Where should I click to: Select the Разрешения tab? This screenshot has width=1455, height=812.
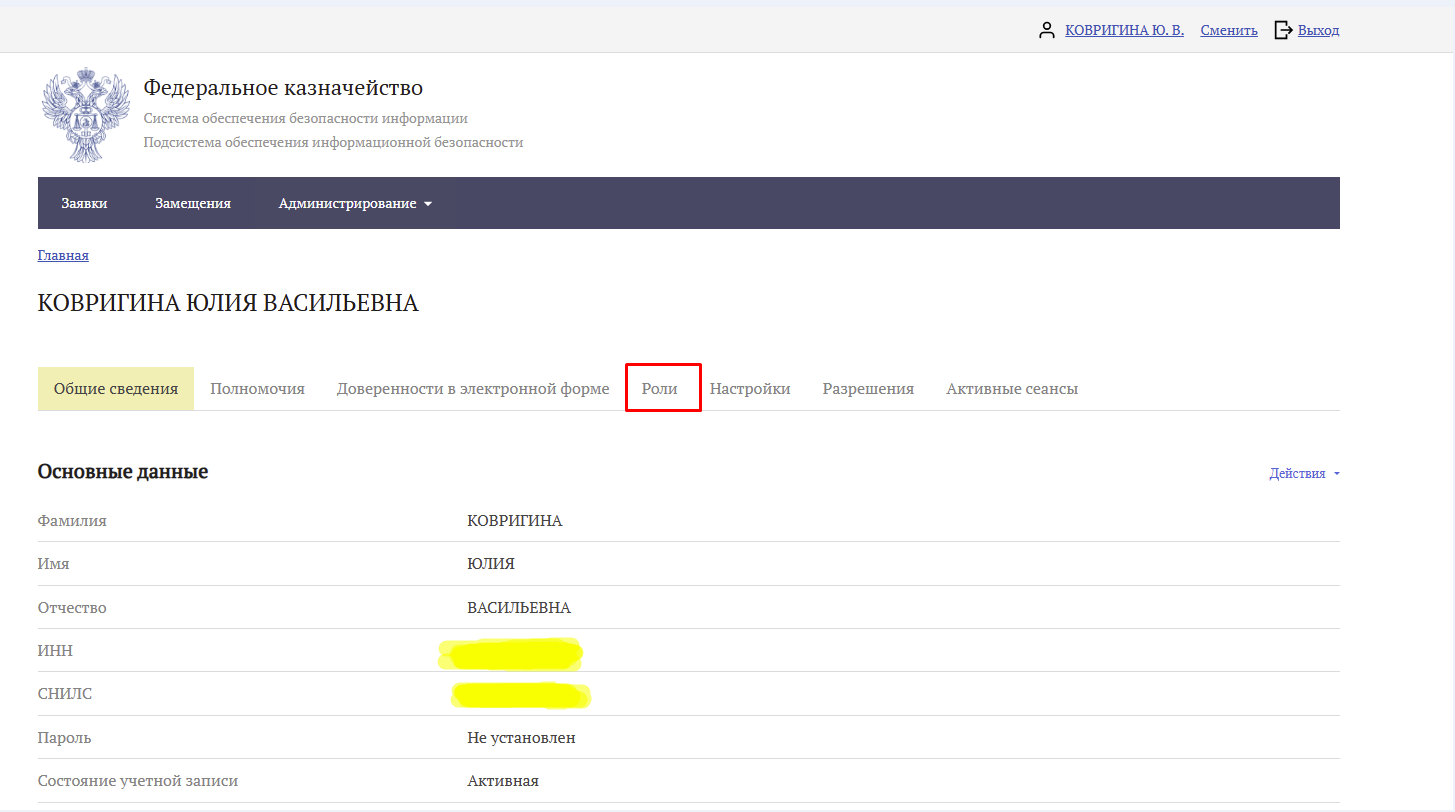click(868, 389)
